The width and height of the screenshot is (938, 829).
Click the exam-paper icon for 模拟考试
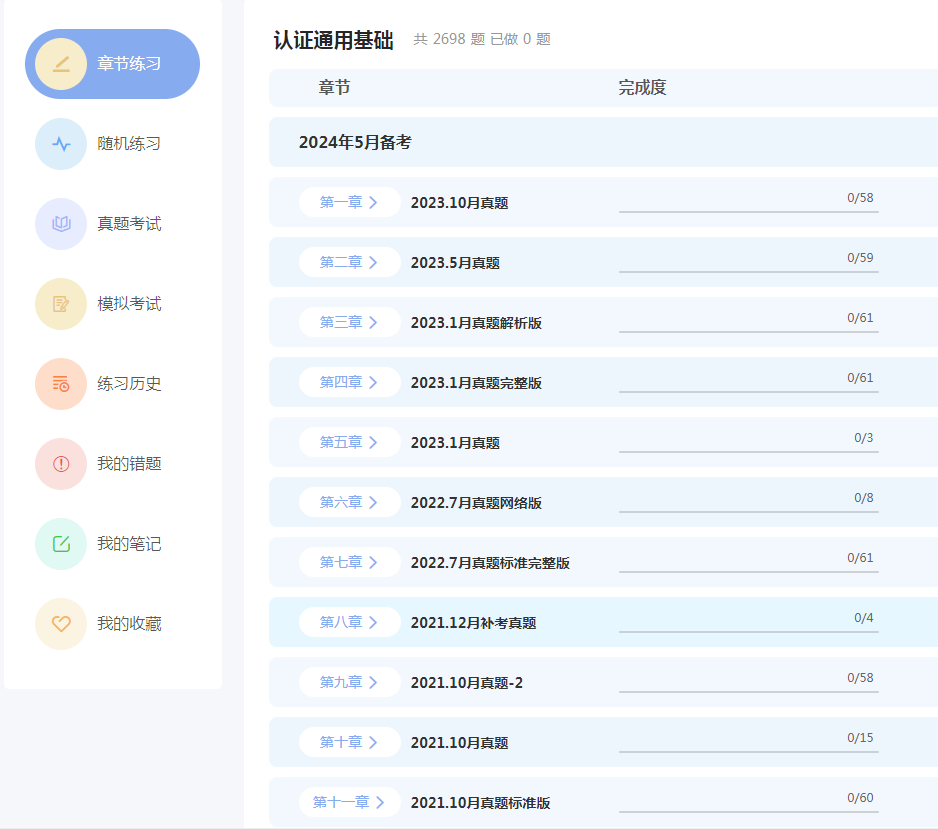[x=61, y=304]
